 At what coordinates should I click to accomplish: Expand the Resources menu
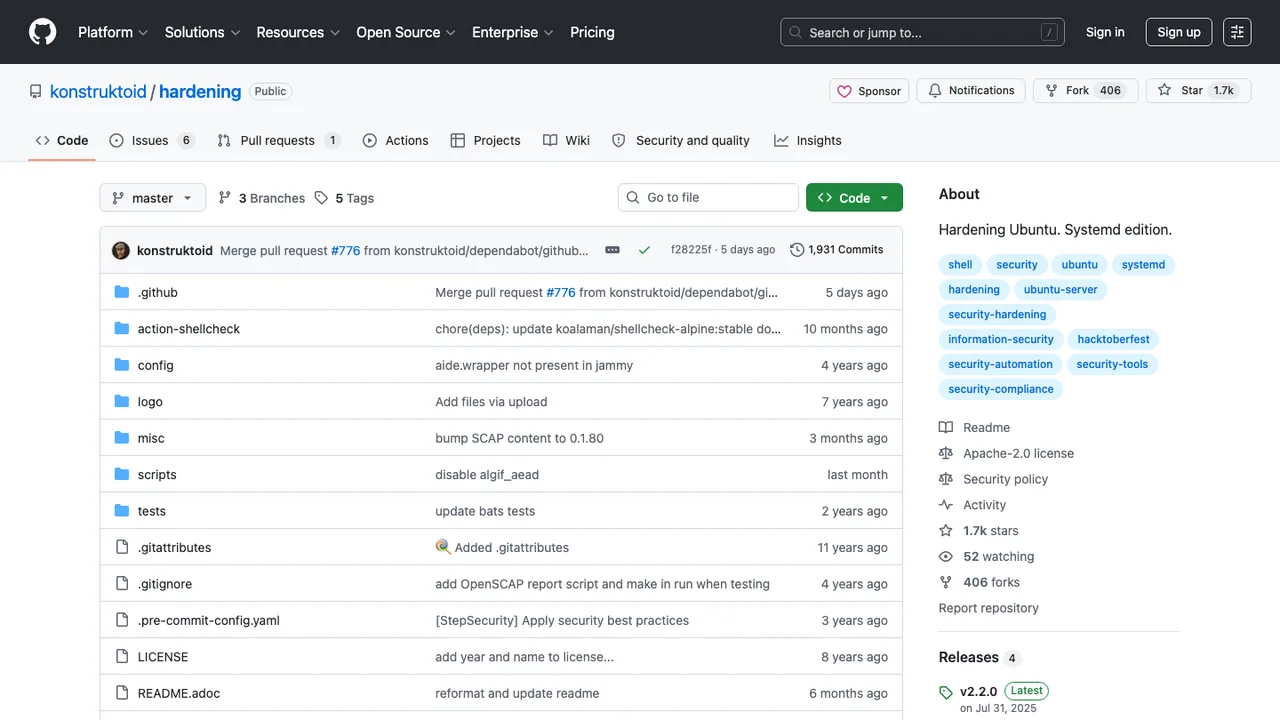coord(298,32)
